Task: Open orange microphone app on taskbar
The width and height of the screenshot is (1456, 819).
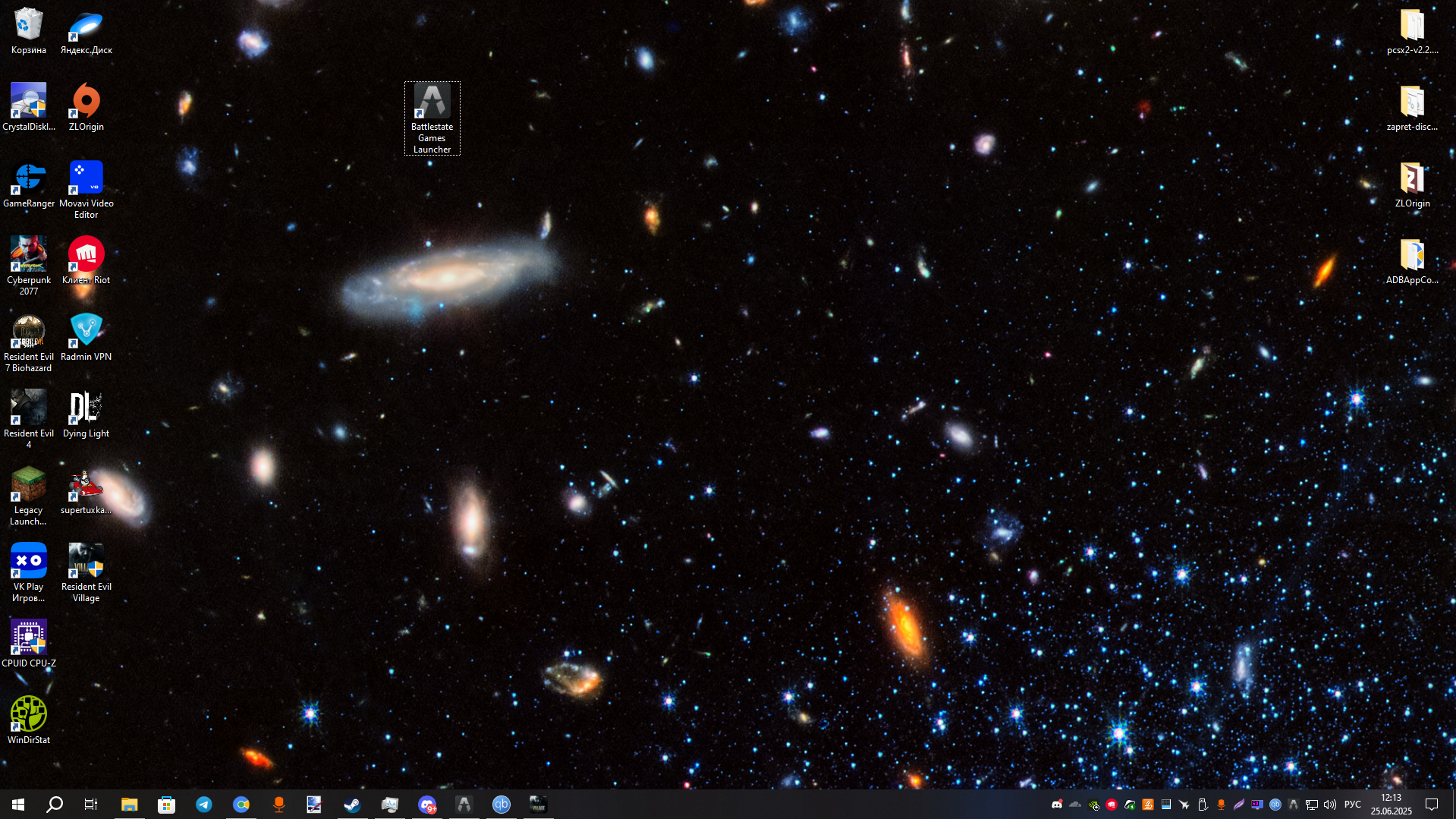Action: [x=278, y=805]
